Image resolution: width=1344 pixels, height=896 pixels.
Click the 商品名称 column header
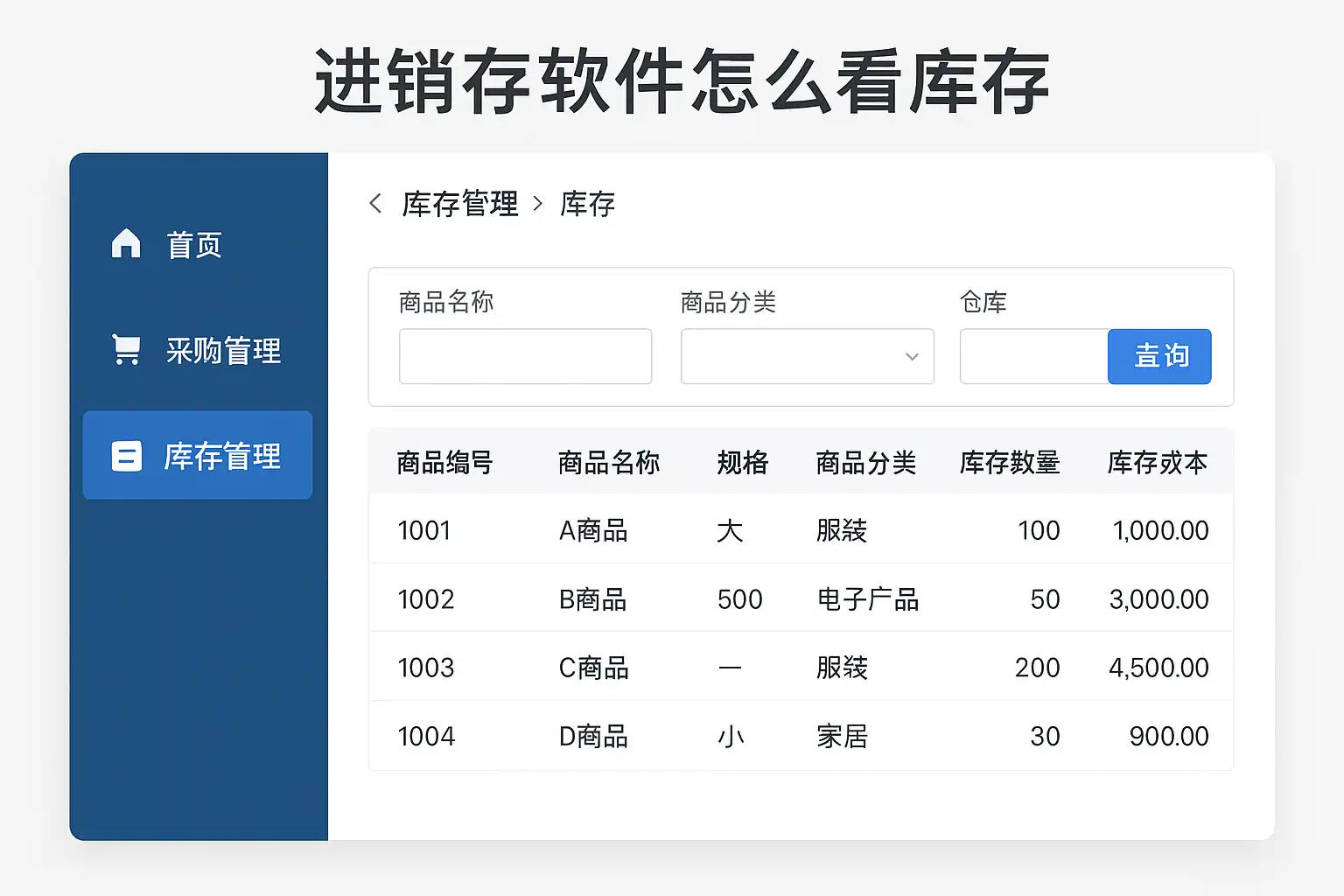(609, 462)
